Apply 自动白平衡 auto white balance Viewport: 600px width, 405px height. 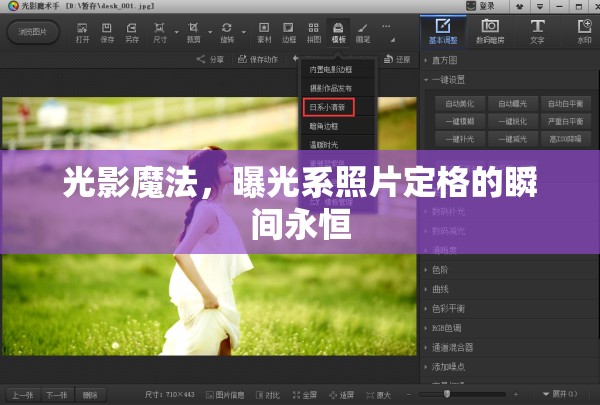point(566,104)
